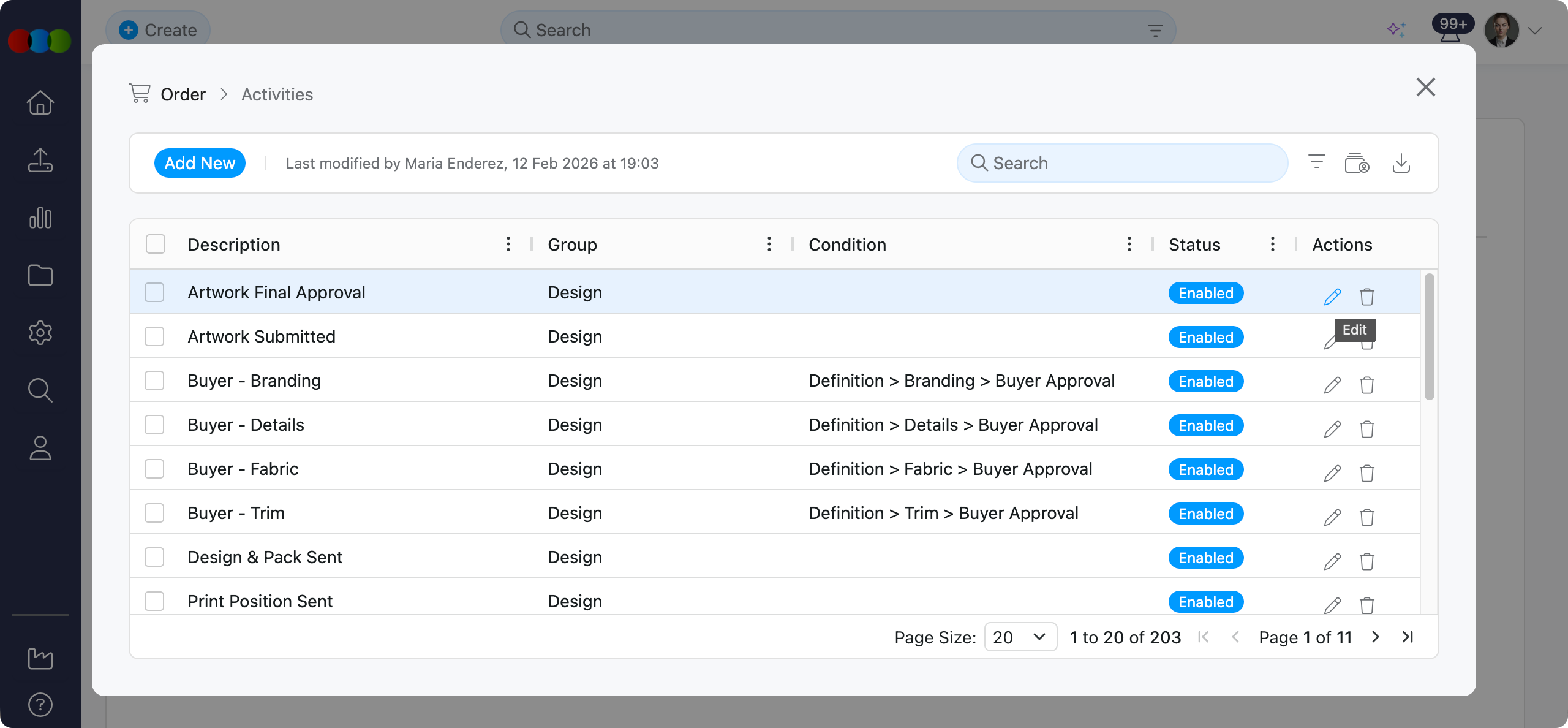Click the edit pencil for Buyer - Trim
This screenshot has height=728, width=1568.
click(x=1332, y=517)
